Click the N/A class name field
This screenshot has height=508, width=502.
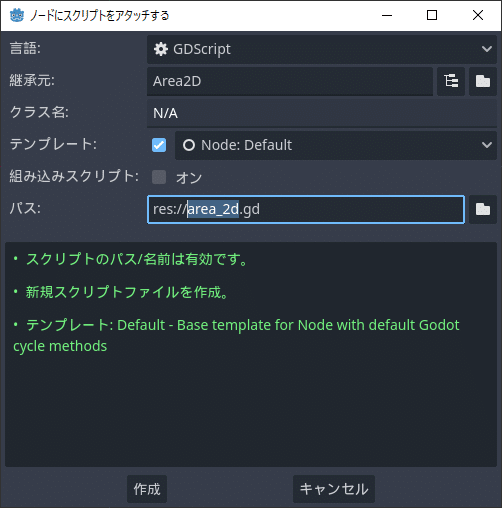pos(322,113)
